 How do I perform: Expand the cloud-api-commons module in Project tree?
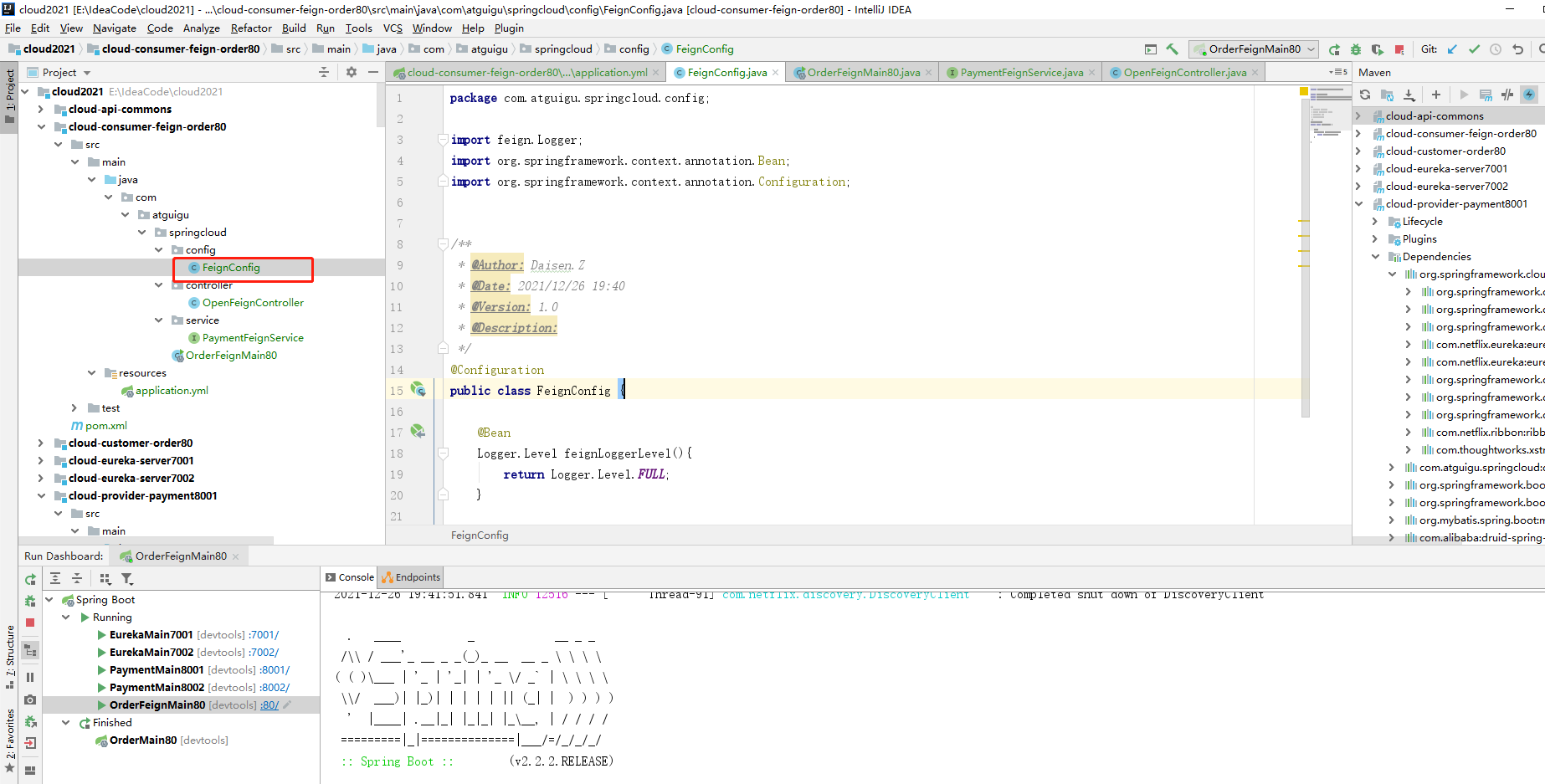40,109
